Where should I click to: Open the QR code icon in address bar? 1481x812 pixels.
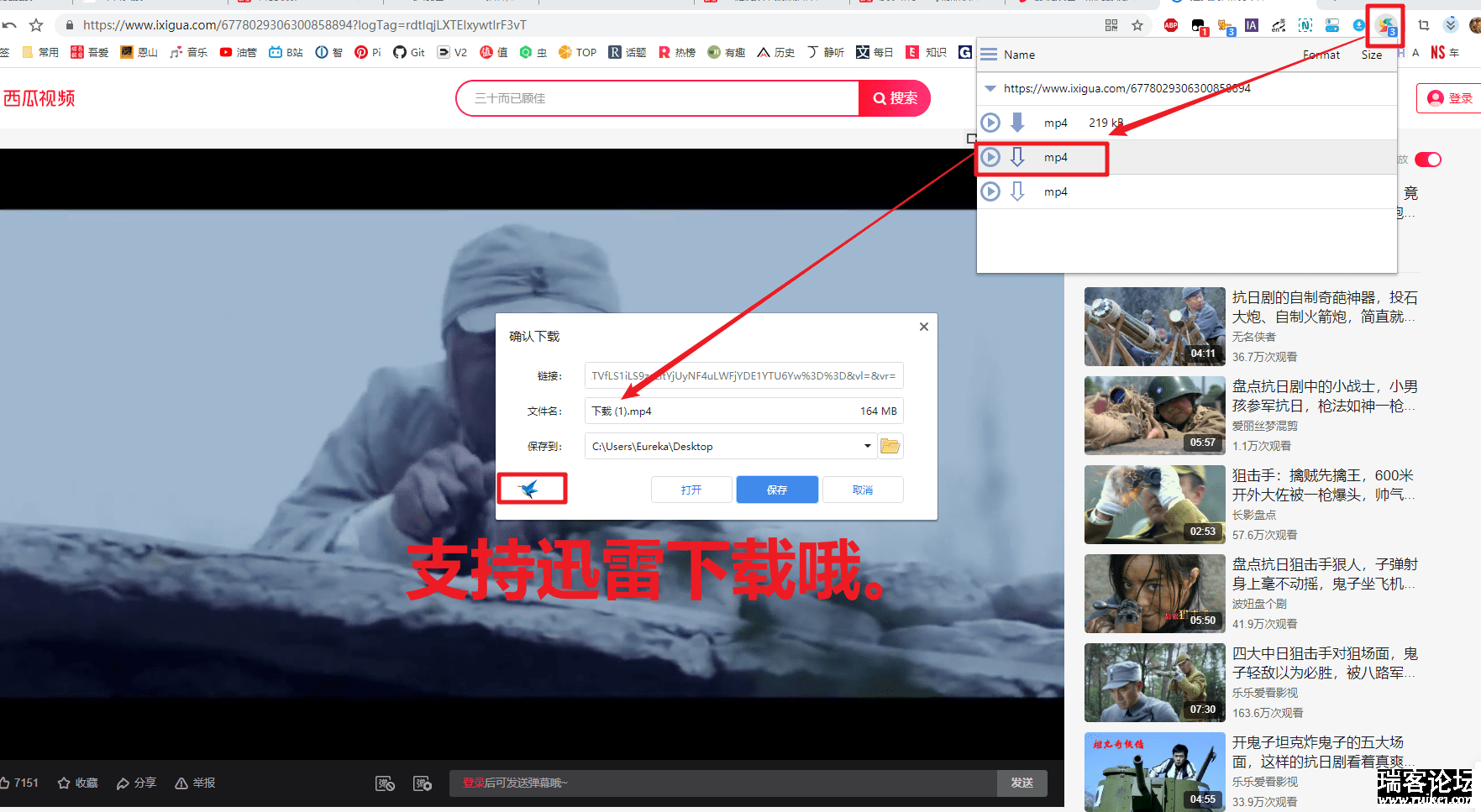tap(1111, 25)
